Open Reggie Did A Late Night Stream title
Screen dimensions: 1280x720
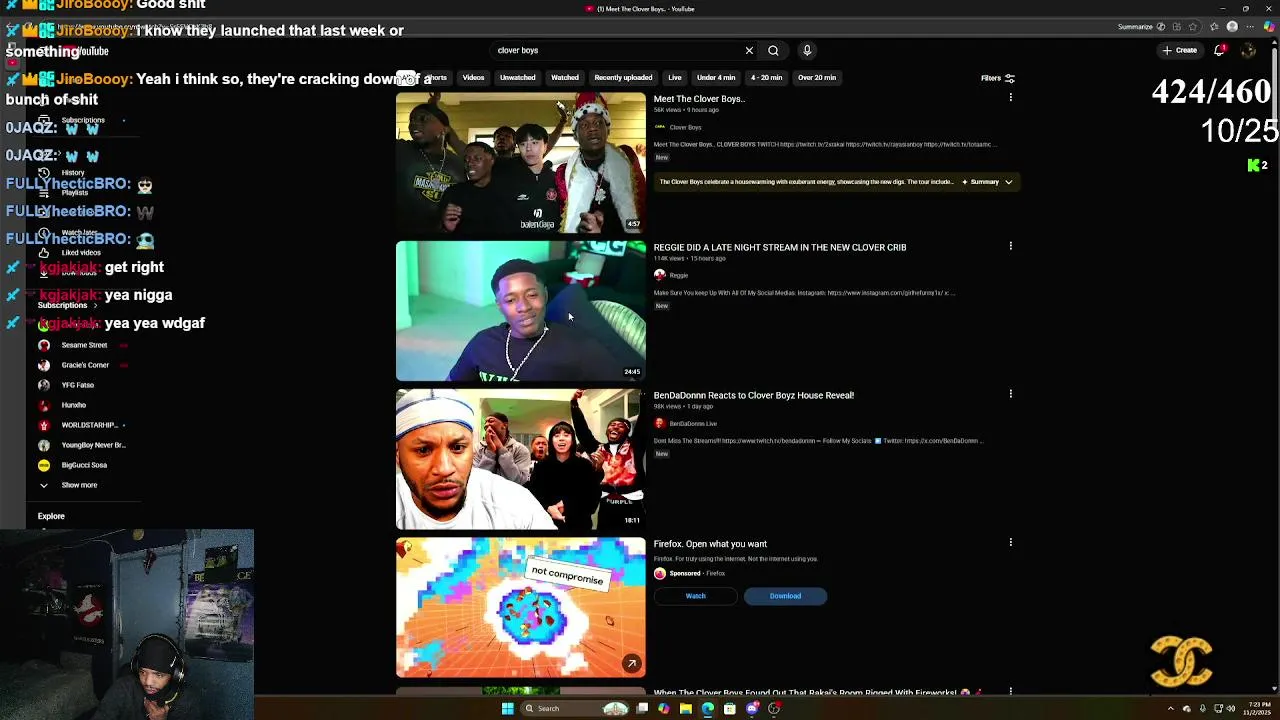780,247
